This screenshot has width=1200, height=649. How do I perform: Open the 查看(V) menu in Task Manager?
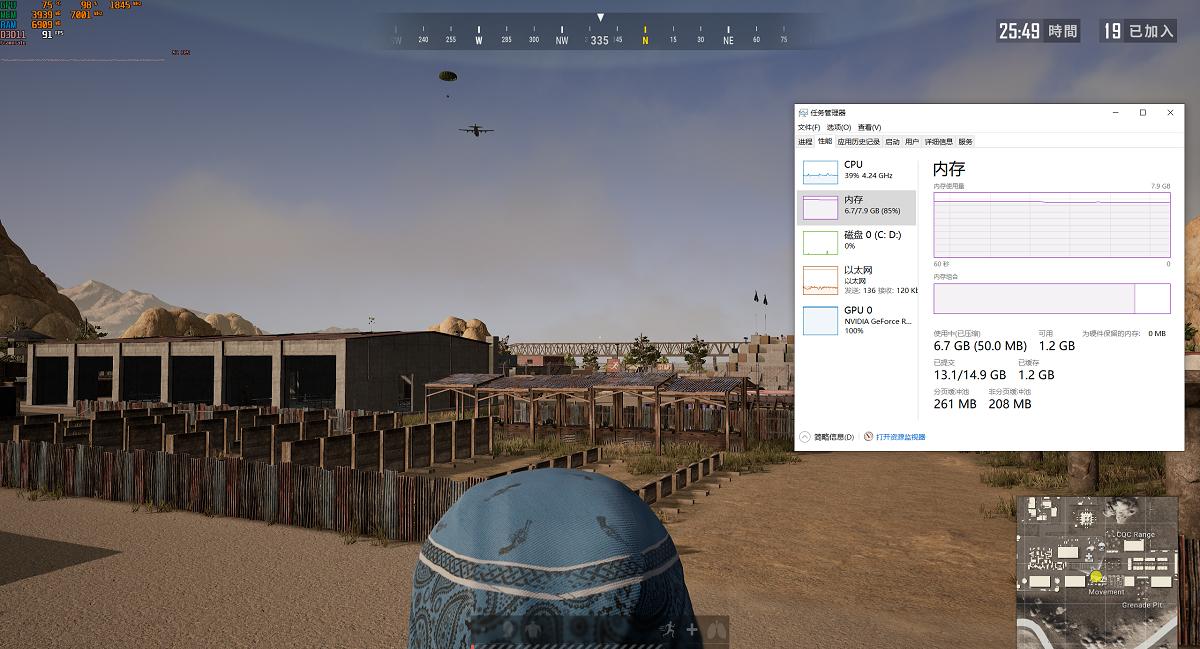coord(869,127)
